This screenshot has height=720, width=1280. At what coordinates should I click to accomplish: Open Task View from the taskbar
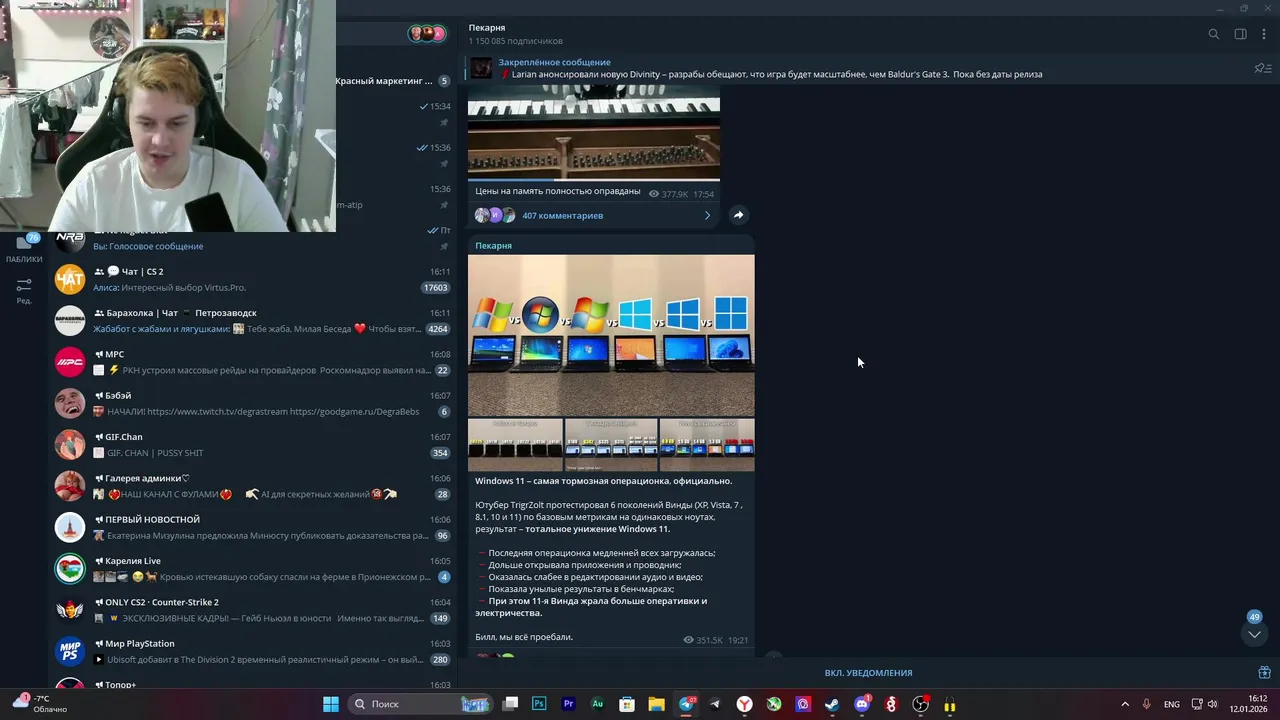coord(510,704)
